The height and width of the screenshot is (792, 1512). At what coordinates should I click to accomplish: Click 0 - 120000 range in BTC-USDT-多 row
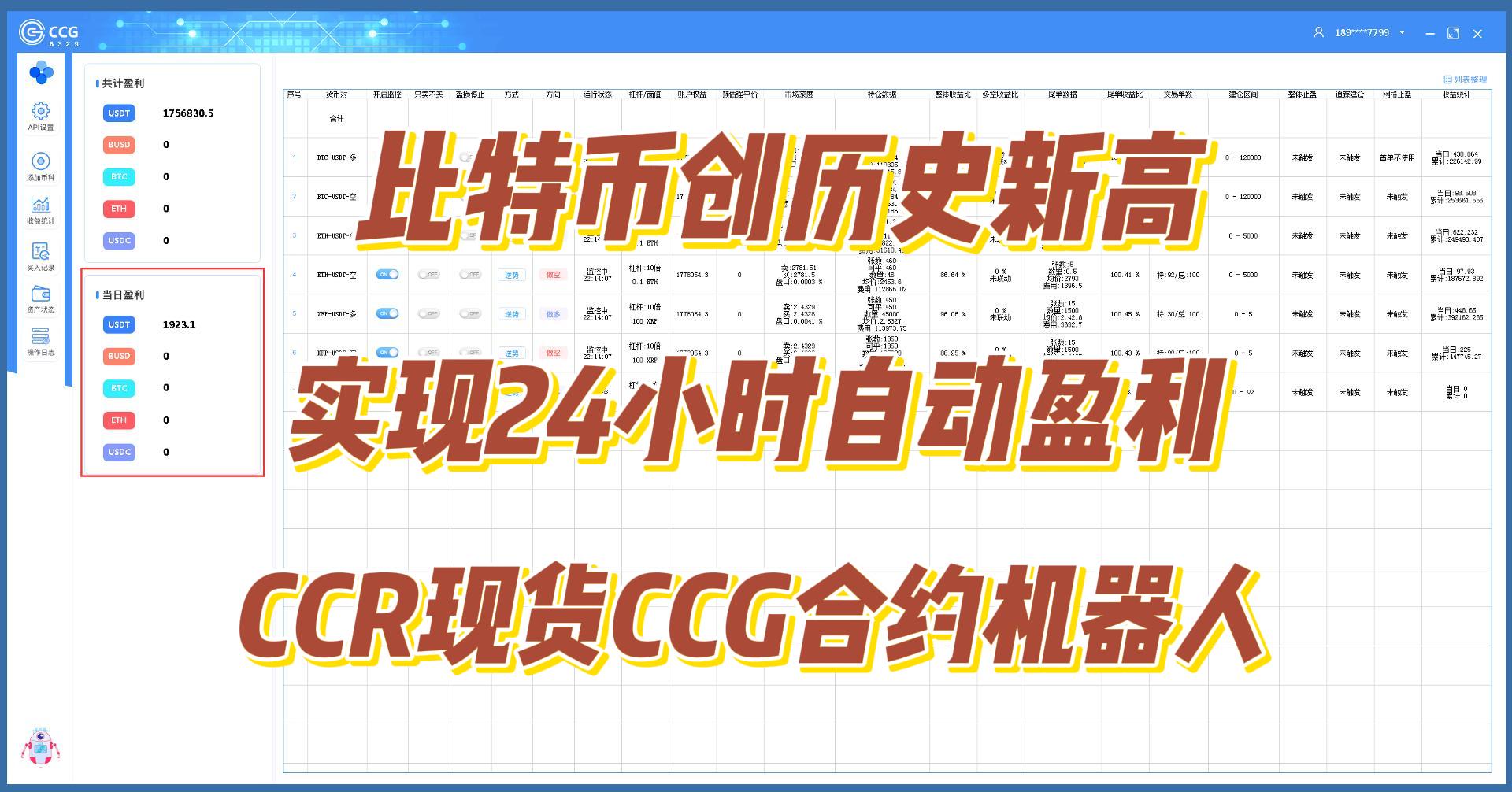click(x=1243, y=157)
